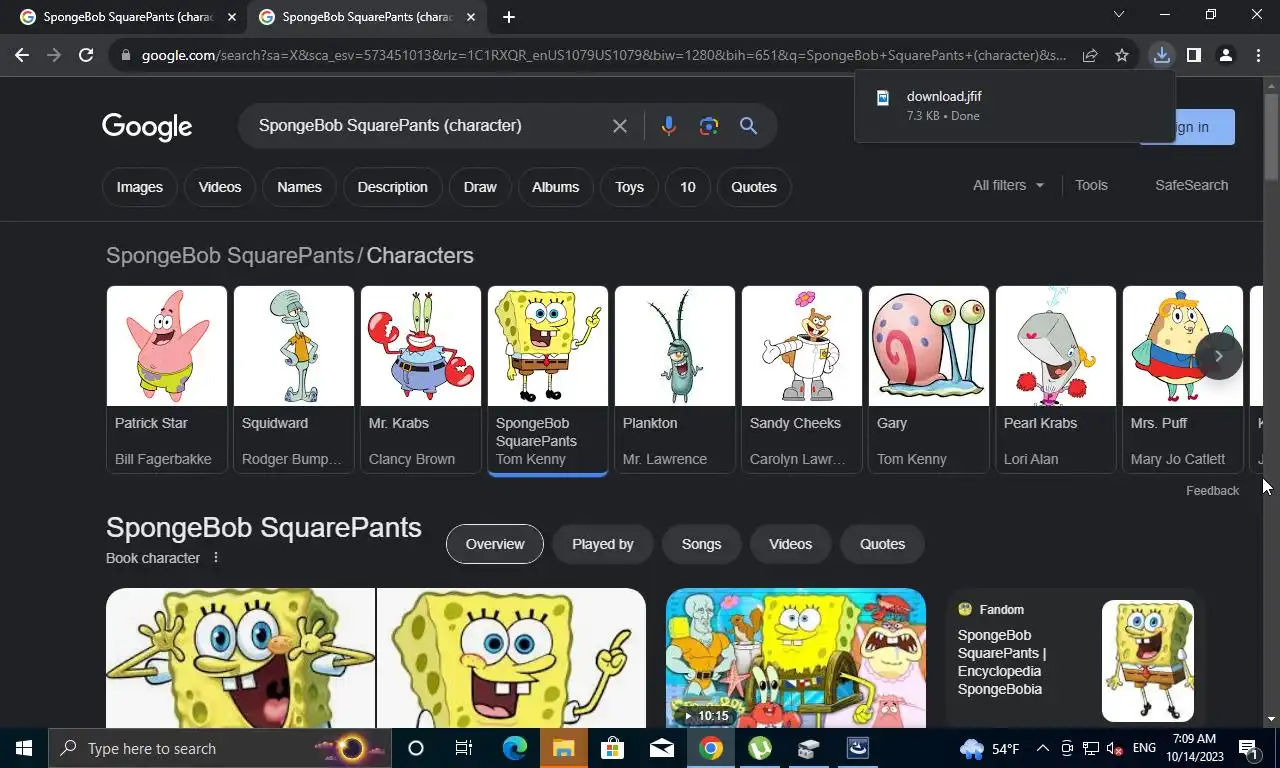This screenshot has width=1280, height=768.
Task: Open Plankton character card
Action: [675, 379]
